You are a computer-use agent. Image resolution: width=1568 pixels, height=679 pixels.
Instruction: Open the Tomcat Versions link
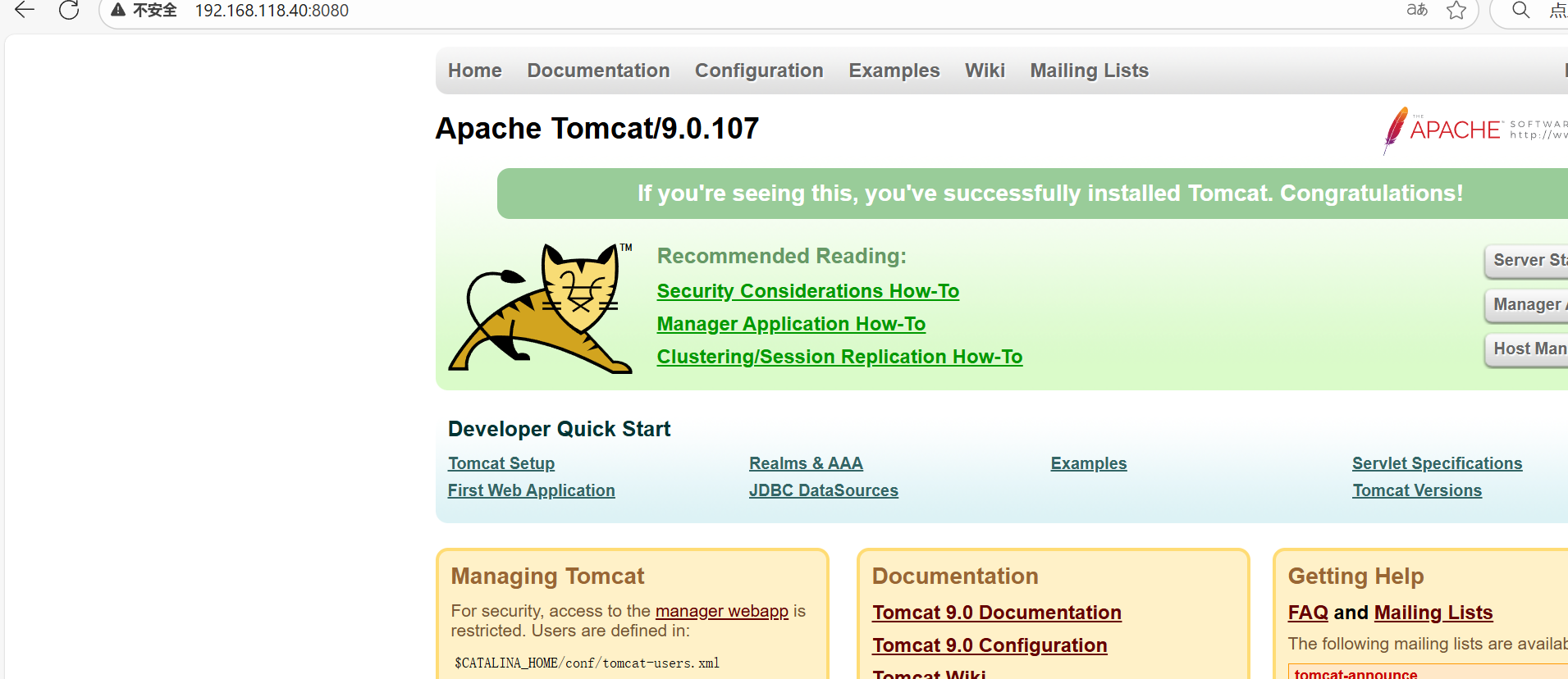(x=1417, y=490)
